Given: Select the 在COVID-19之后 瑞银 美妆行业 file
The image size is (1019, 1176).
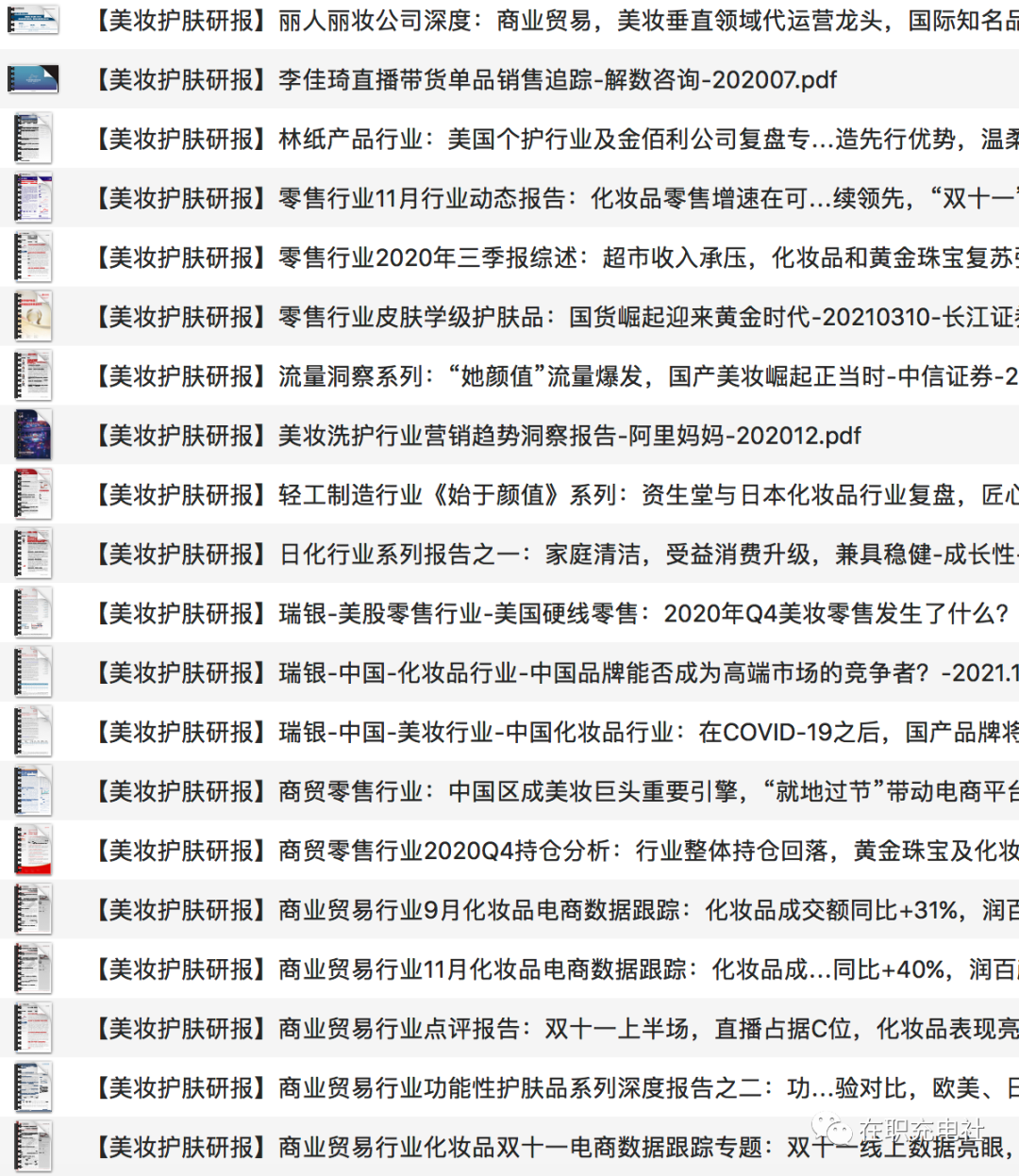Looking at the screenshot, I should [552, 733].
